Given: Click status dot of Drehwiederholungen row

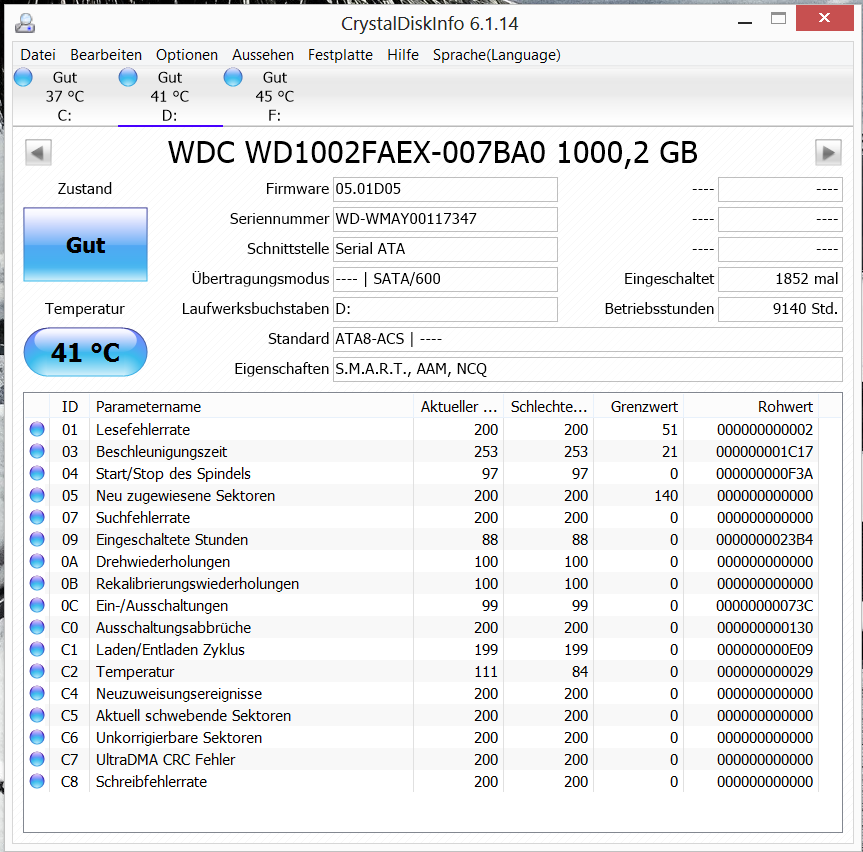Looking at the screenshot, I should click(37, 561).
